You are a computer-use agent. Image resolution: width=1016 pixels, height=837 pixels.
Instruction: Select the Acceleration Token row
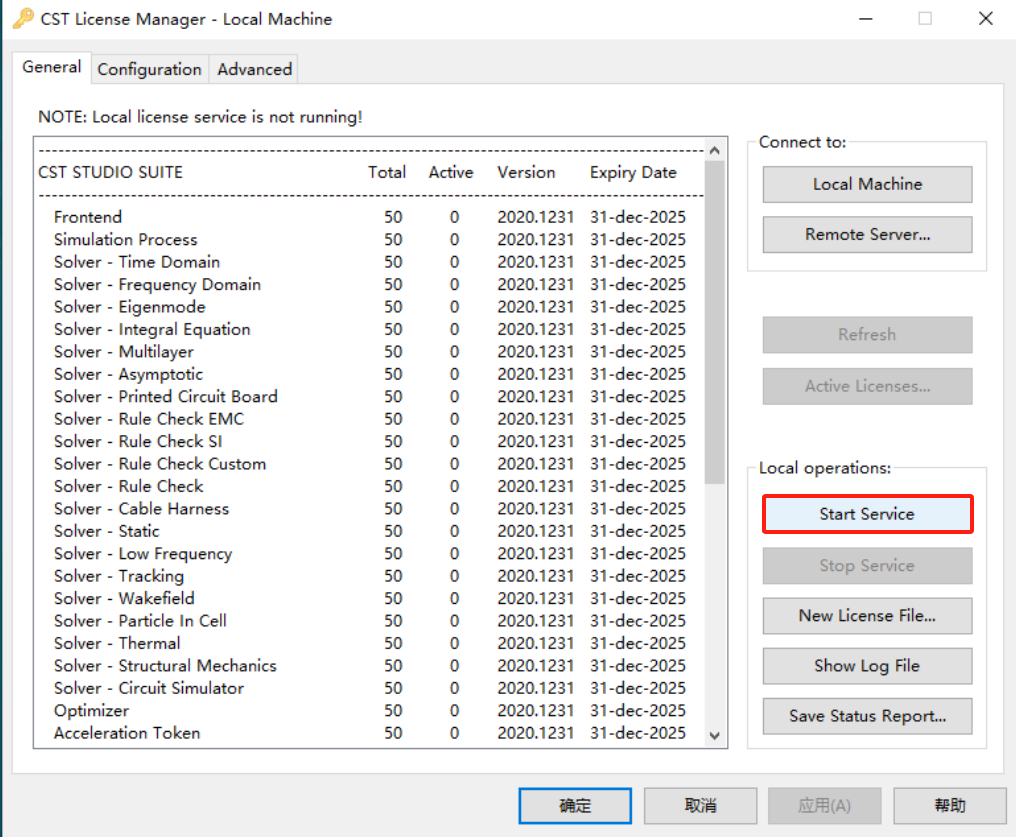[370, 733]
